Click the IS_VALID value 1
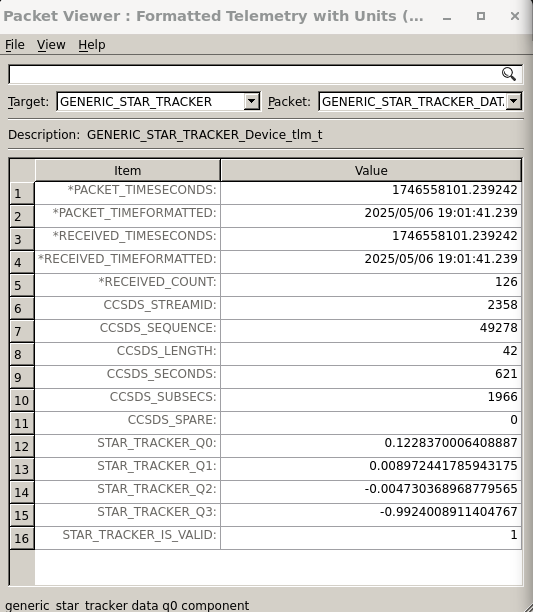The image size is (533, 612). (514, 535)
